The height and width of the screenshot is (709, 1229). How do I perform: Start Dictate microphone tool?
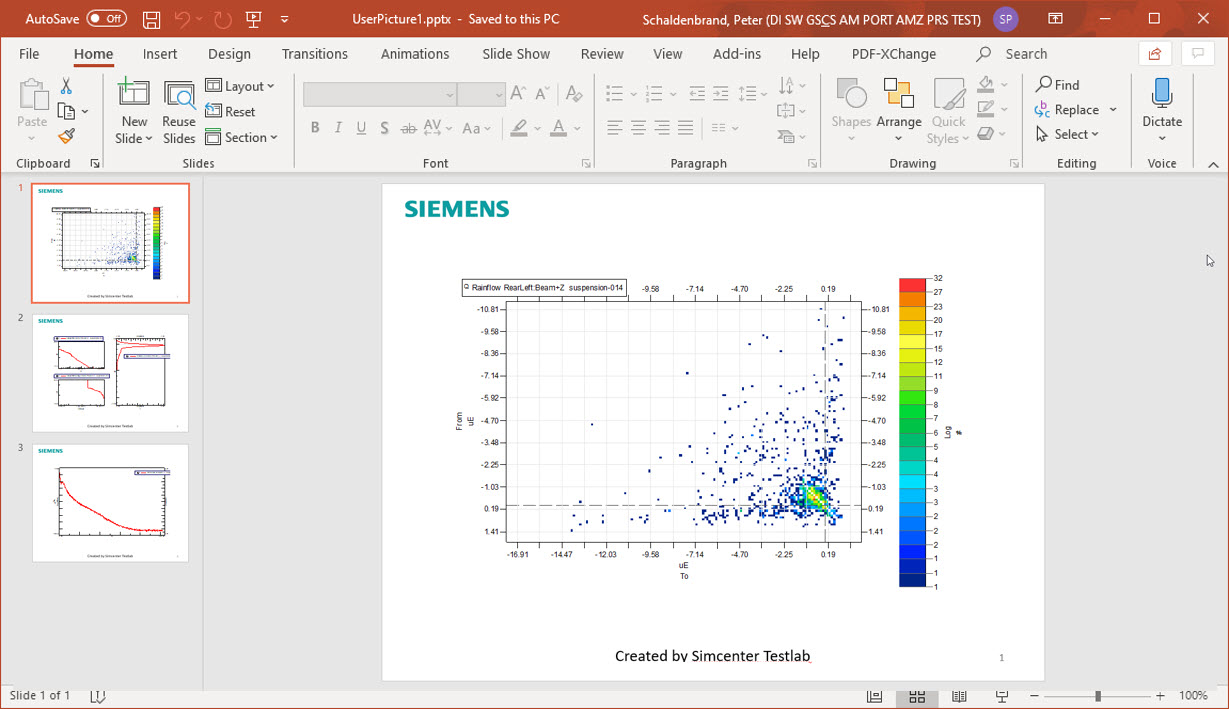point(1162,108)
